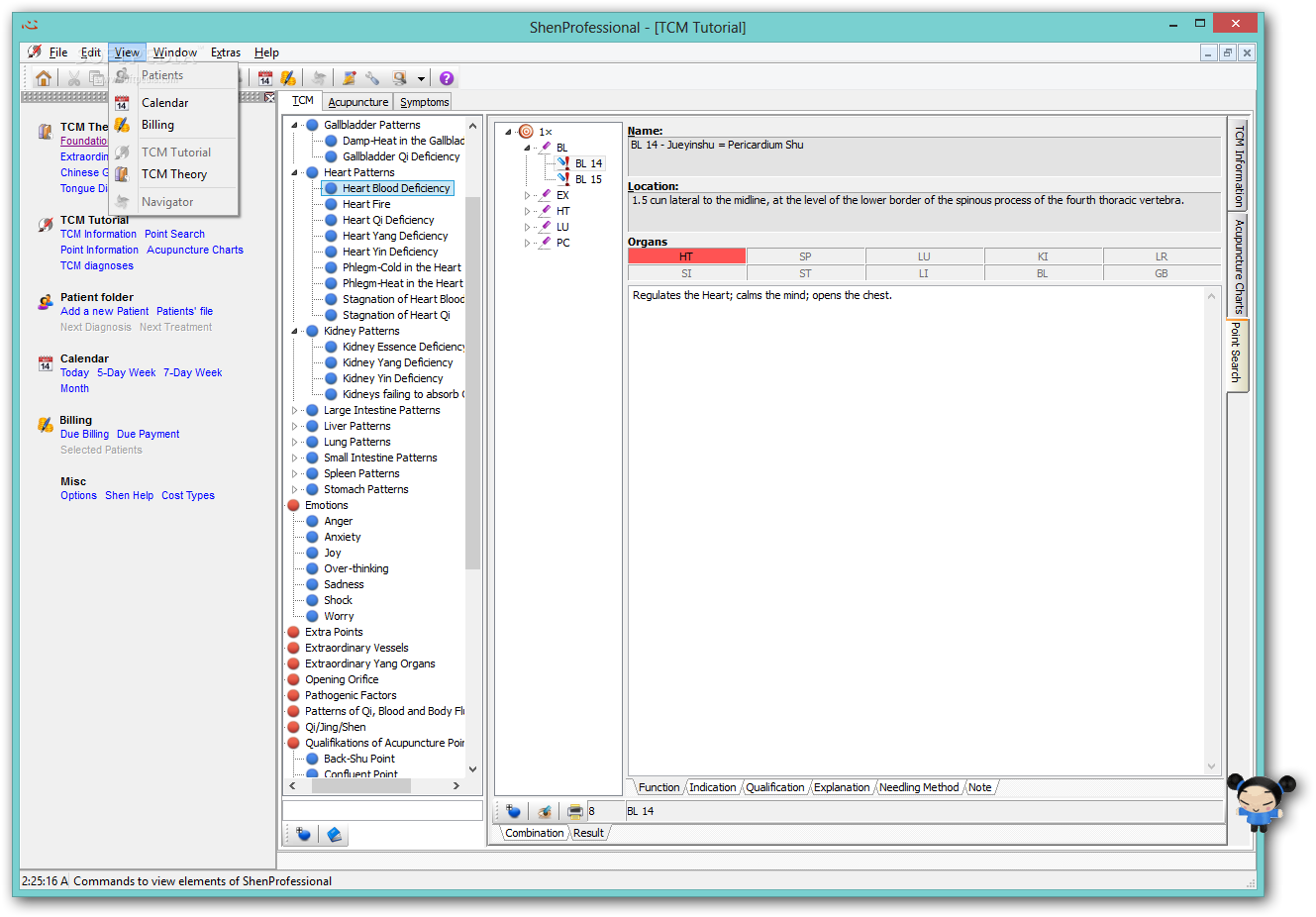Open the 5-Day Week calendar link

tap(126, 372)
